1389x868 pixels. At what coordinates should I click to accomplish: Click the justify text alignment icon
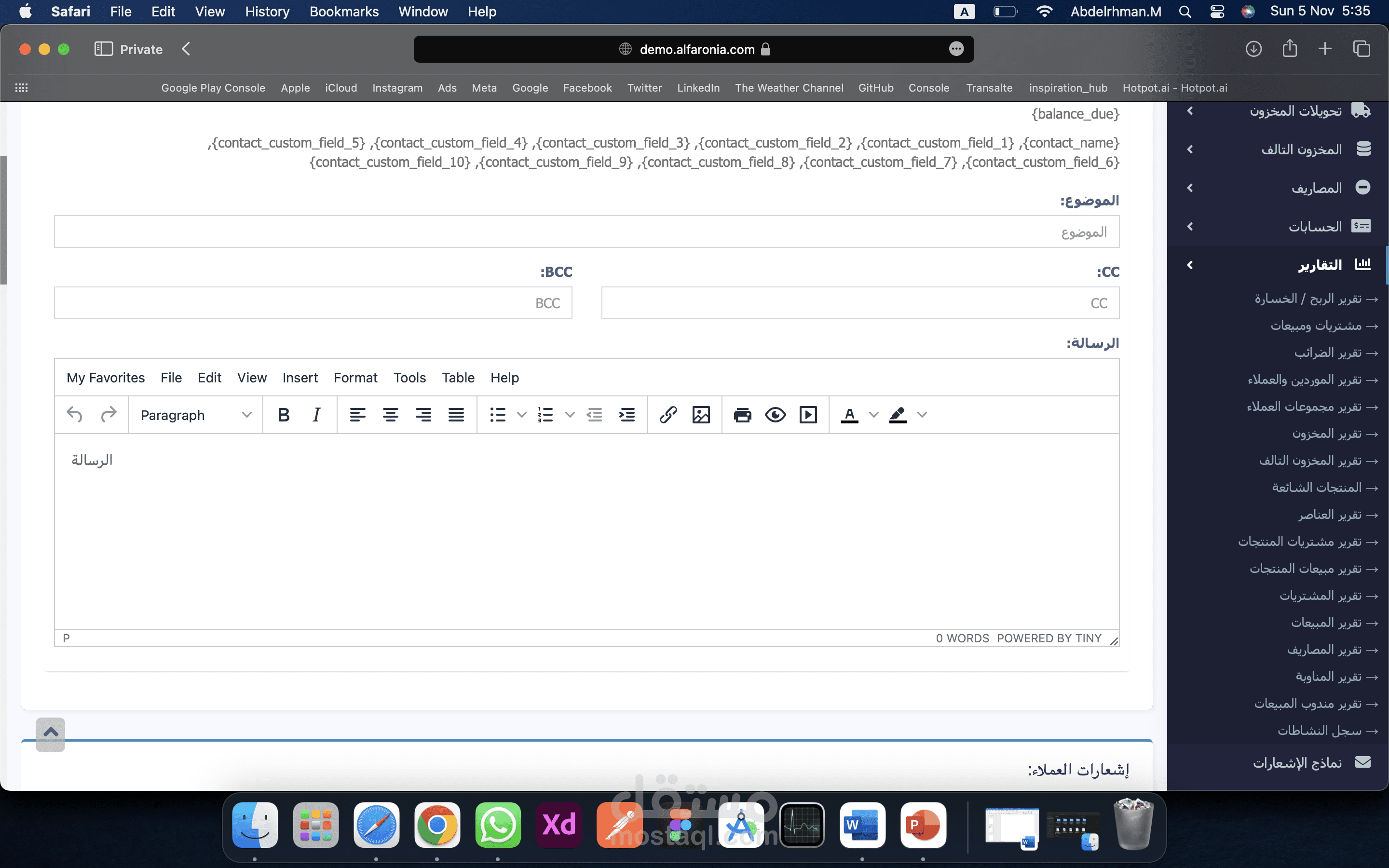click(x=456, y=415)
